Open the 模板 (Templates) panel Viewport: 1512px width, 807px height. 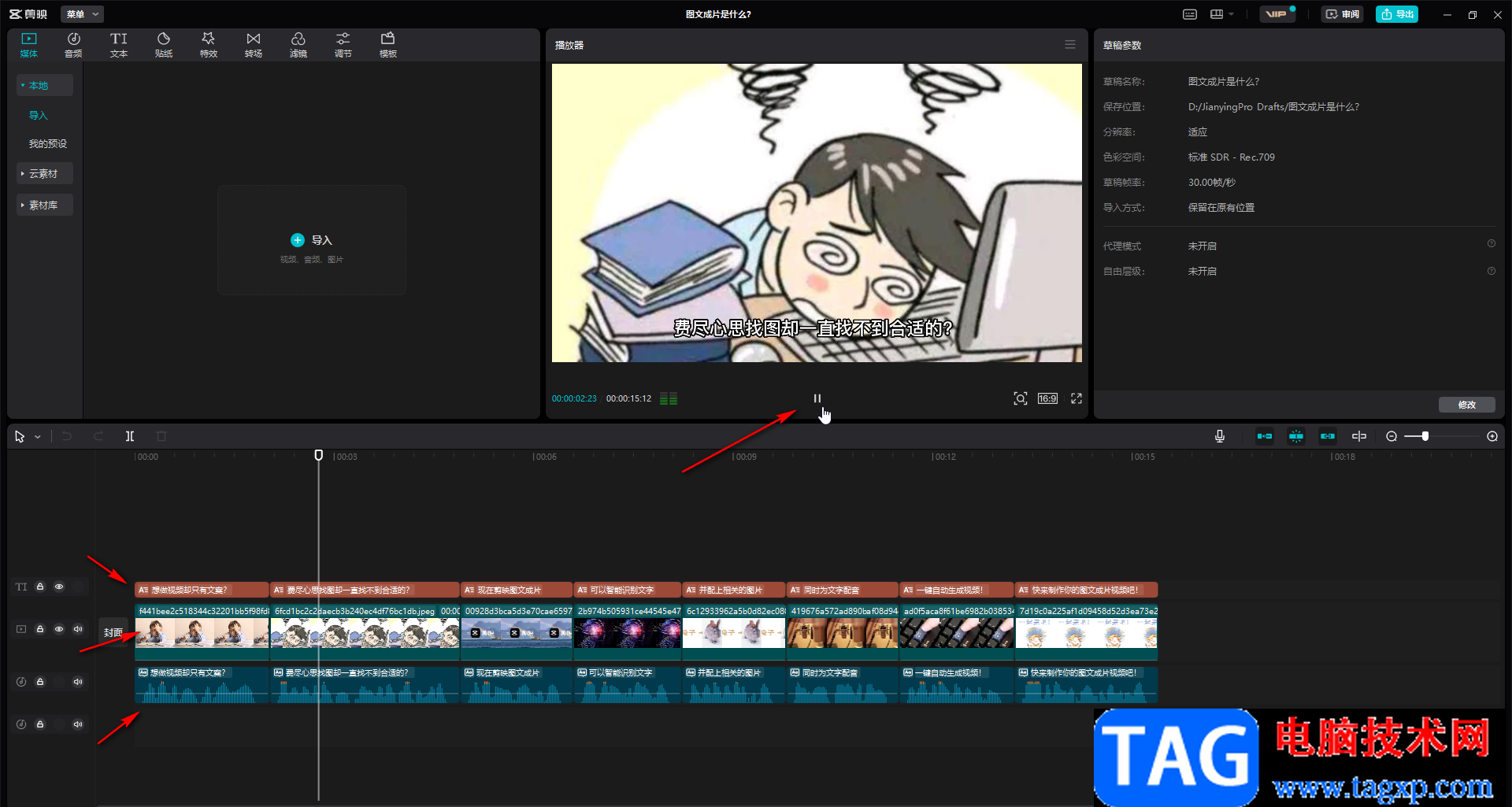point(388,45)
